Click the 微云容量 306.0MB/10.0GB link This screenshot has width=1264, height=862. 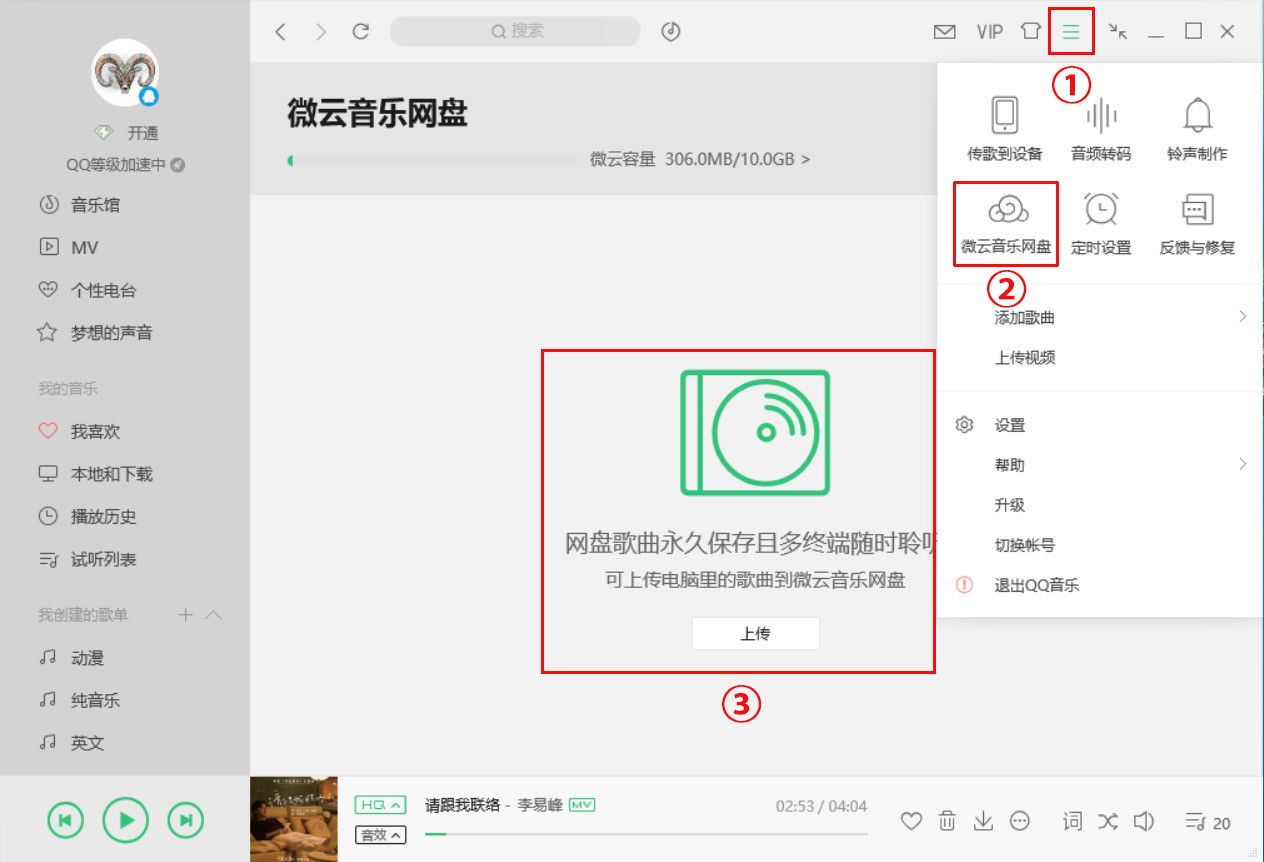coord(700,158)
